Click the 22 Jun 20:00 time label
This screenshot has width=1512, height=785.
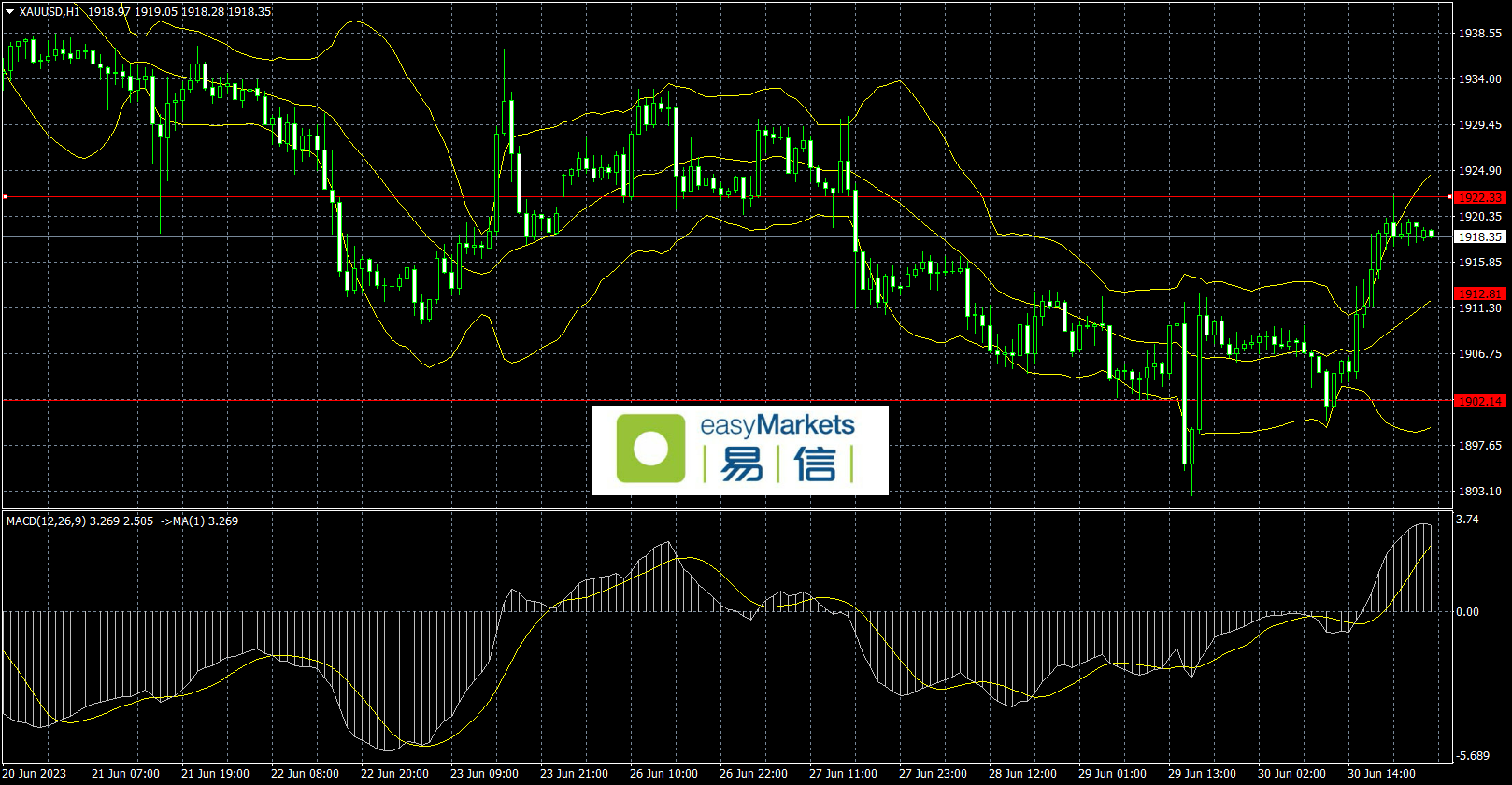point(394,774)
